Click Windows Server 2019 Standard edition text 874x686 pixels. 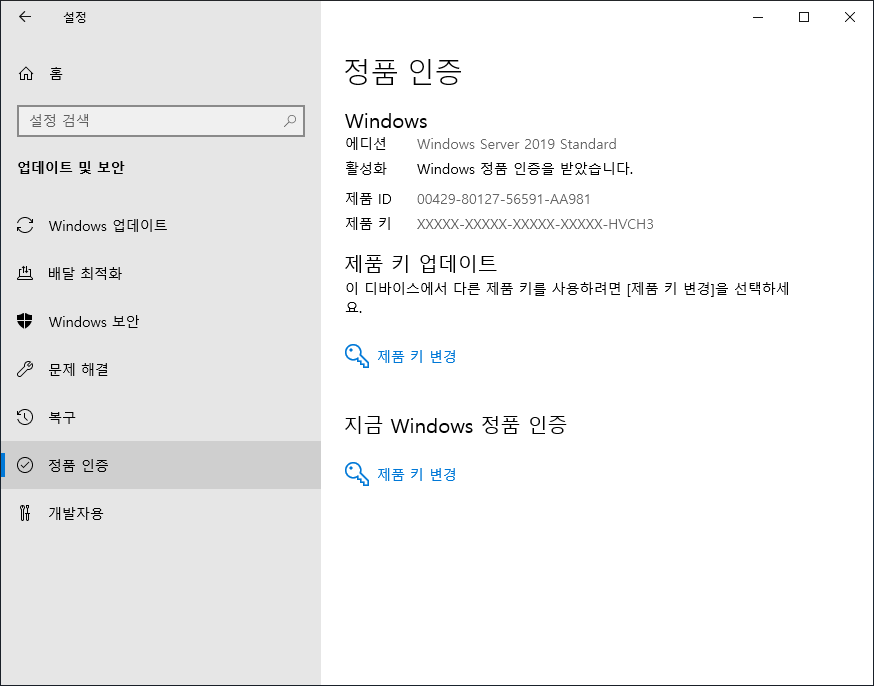coord(517,144)
